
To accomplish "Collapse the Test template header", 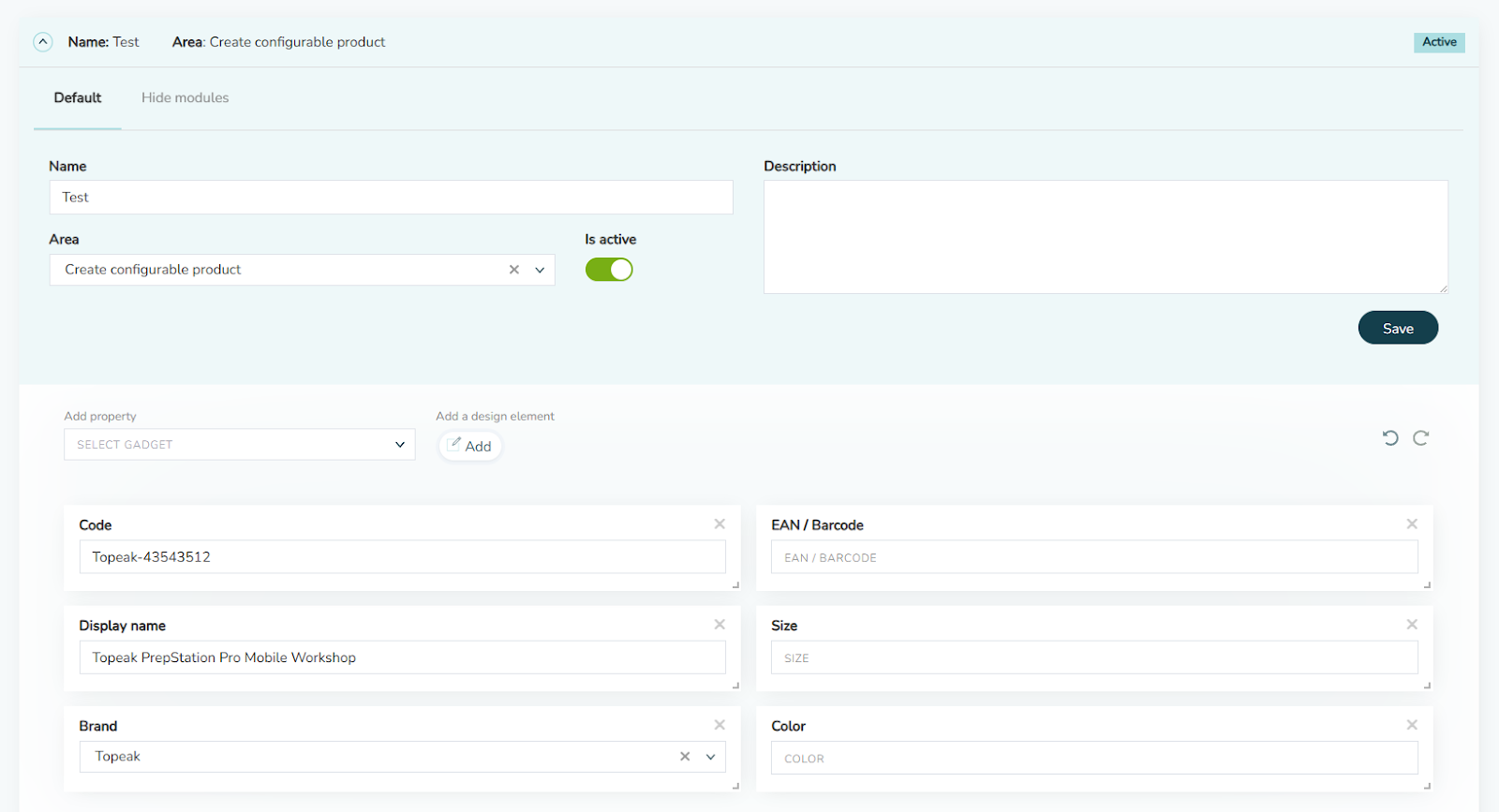I will [43, 42].
